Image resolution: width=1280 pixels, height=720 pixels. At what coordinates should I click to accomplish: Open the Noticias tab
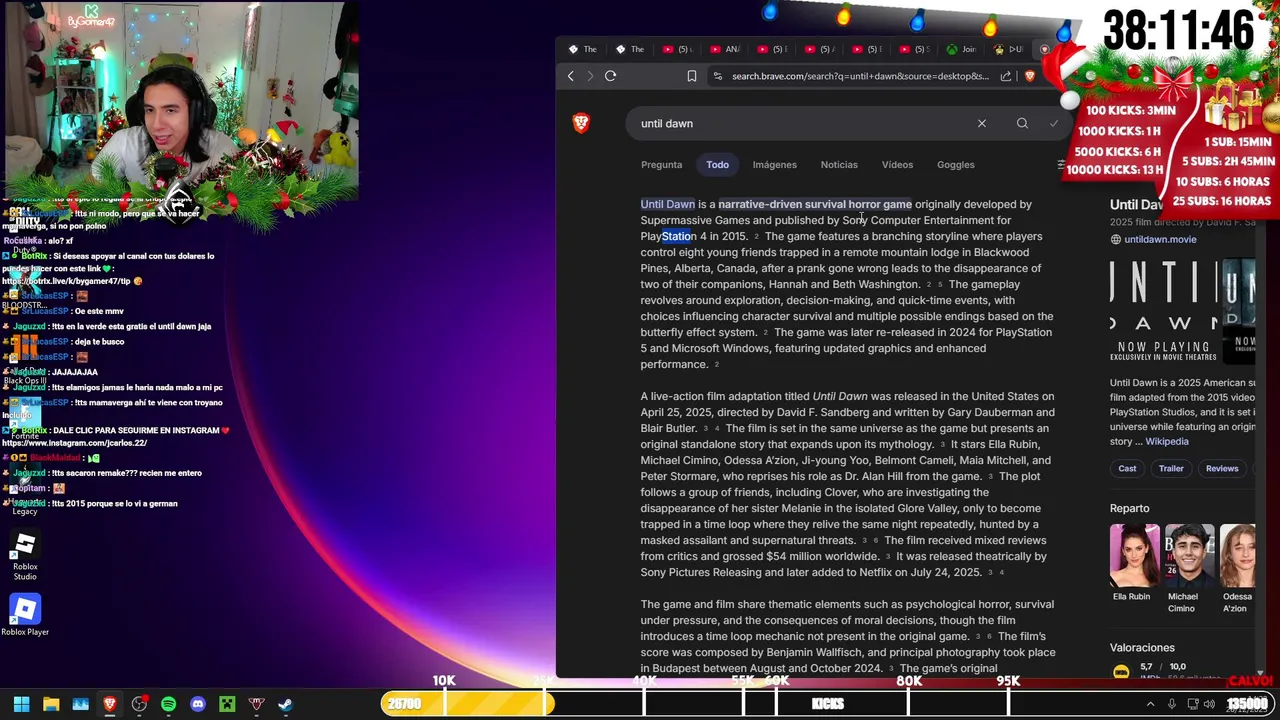839,165
